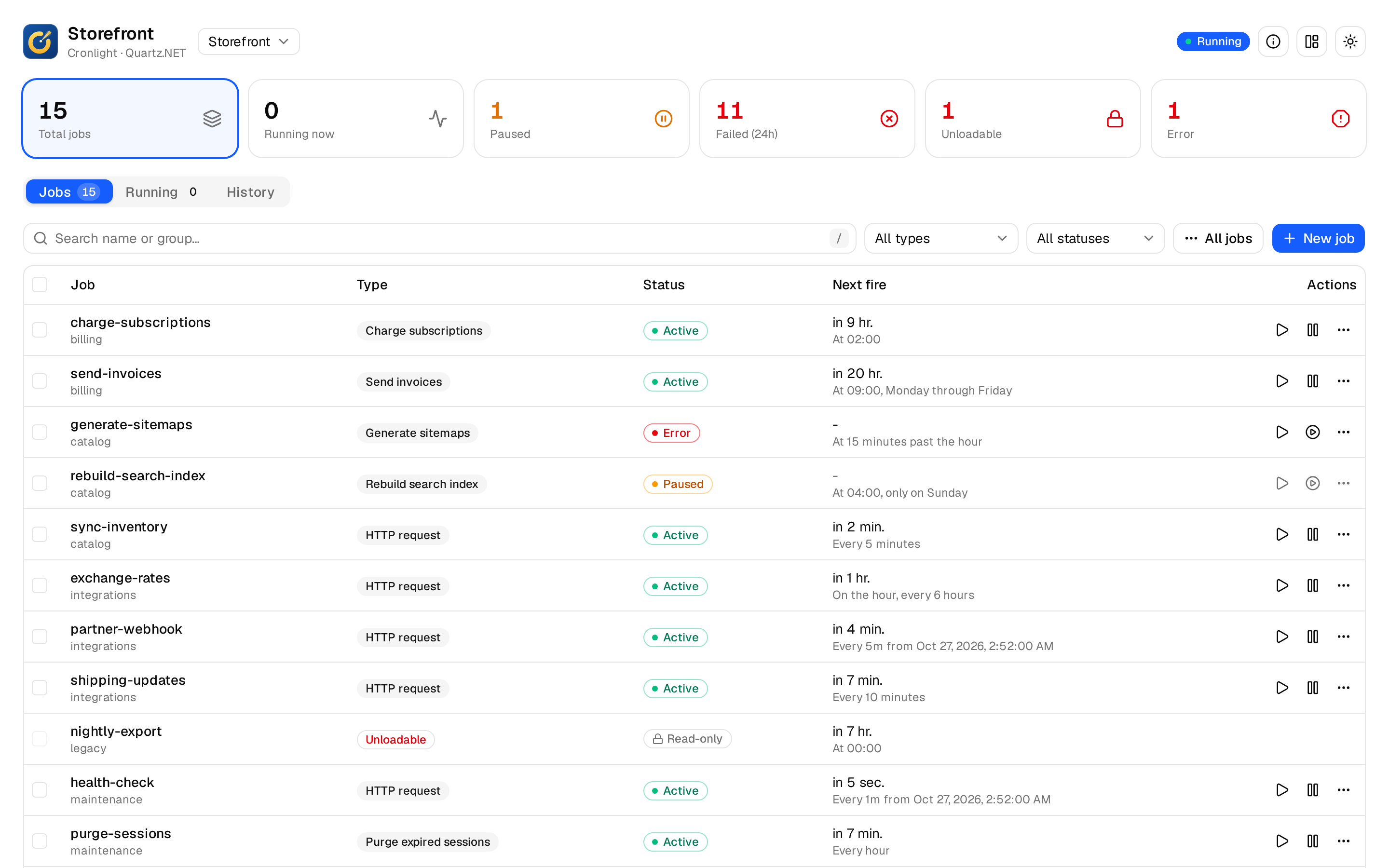Open the All jobs bulk menu
The width and height of the screenshot is (1389, 868).
click(1217, 238)
